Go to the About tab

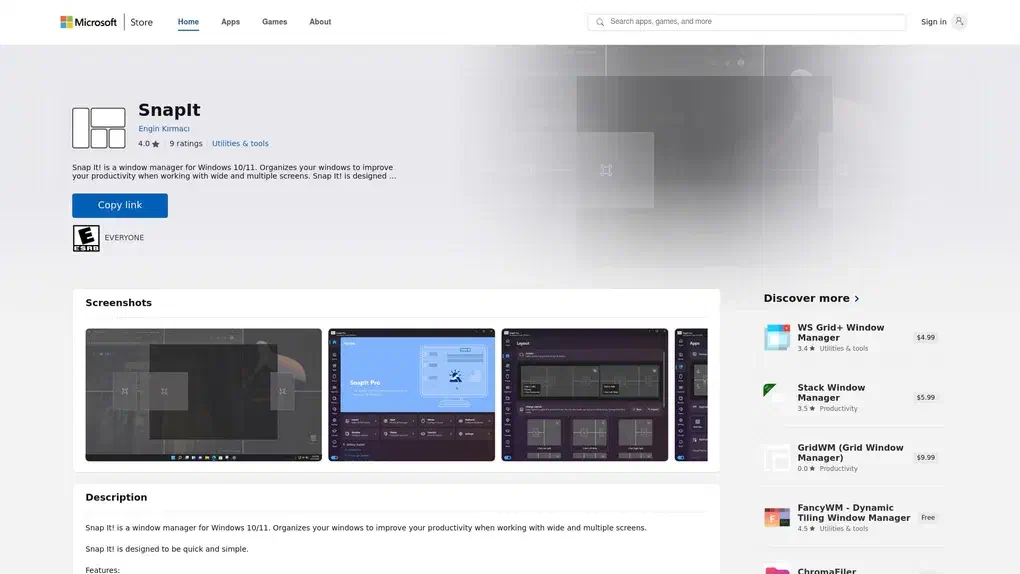click(320, 21)
